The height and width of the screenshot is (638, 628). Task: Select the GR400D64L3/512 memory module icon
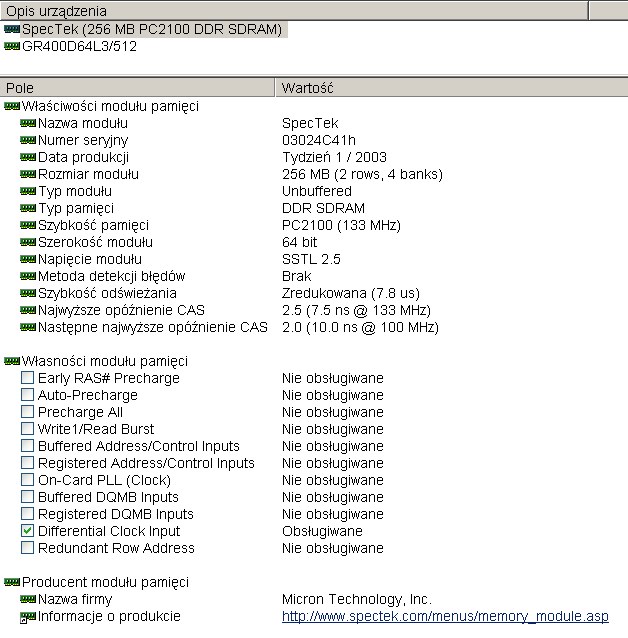[12, 46]
